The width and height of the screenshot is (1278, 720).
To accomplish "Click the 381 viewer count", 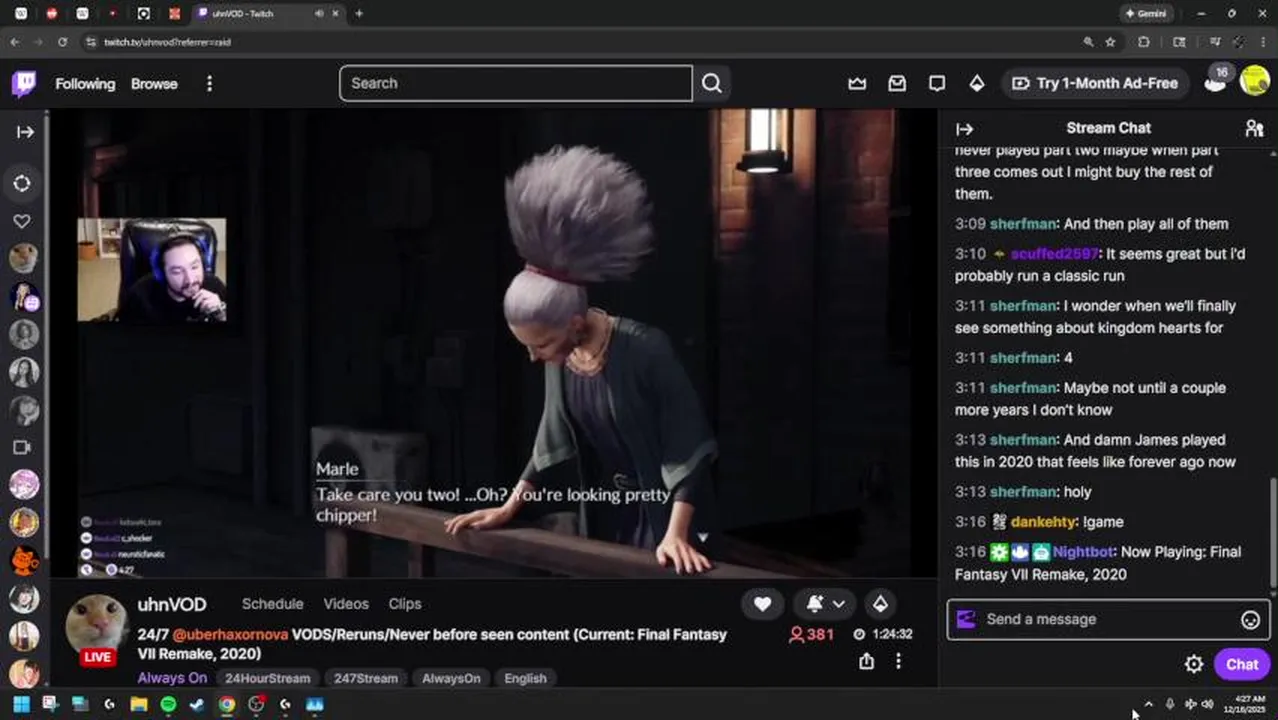I will [x=812, y=634].
